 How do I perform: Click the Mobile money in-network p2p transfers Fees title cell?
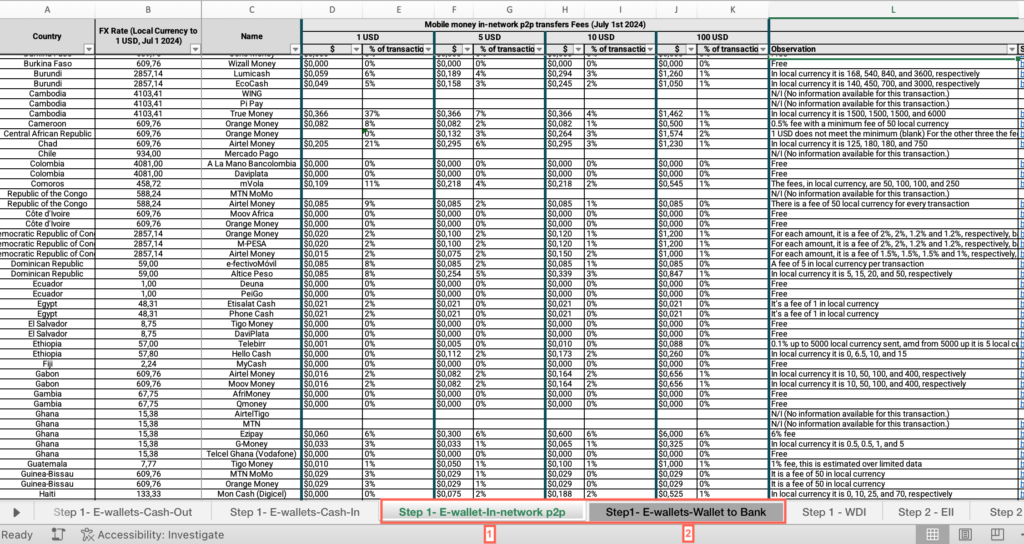(x=535, y=25)
